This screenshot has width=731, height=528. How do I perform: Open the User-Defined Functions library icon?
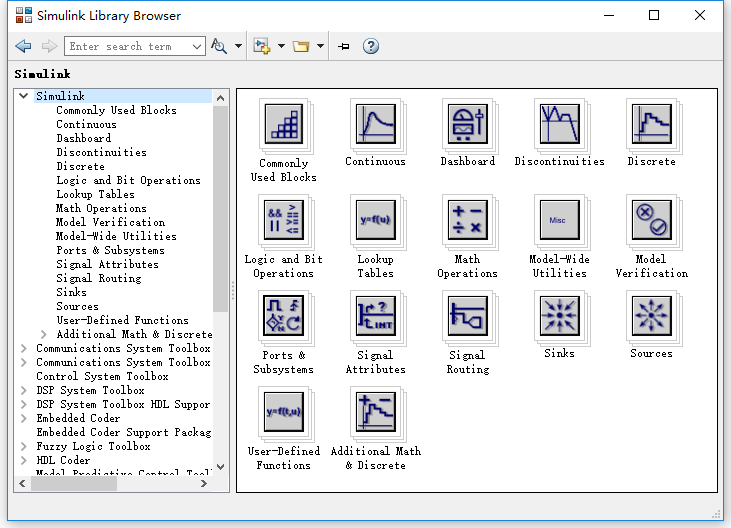[283, 411]
